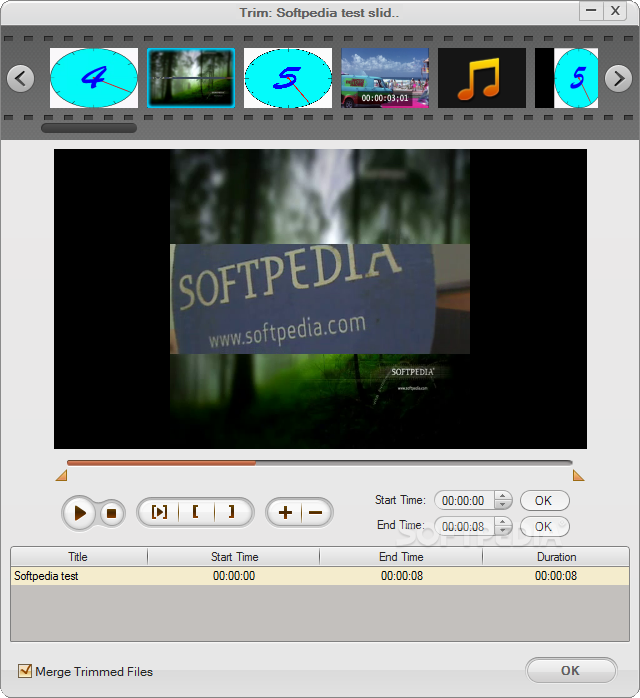Select the middle clock number 5 thumbnail
The height and width of the screenshot is (698, 640).
(x=288, y=78)
